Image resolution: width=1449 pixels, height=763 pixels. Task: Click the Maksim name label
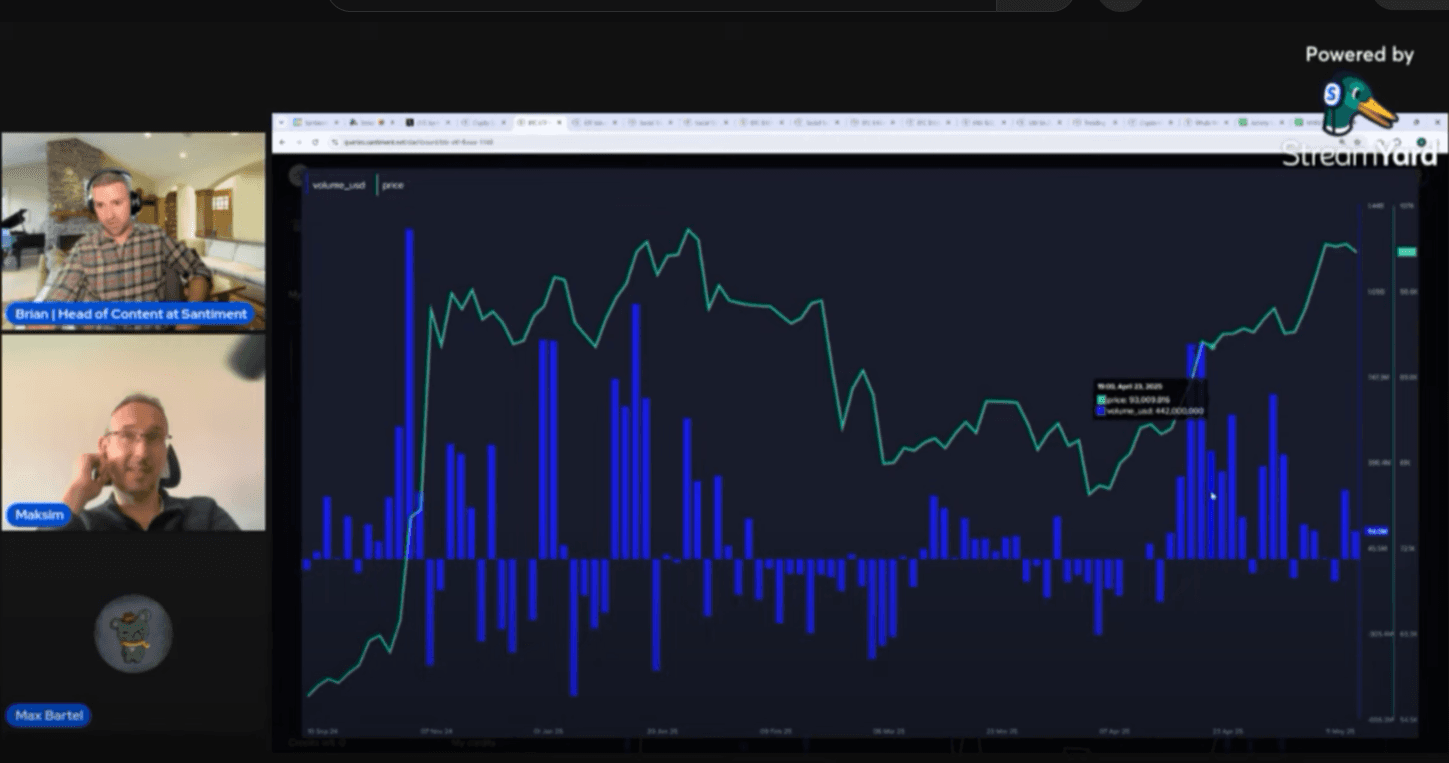40,516
